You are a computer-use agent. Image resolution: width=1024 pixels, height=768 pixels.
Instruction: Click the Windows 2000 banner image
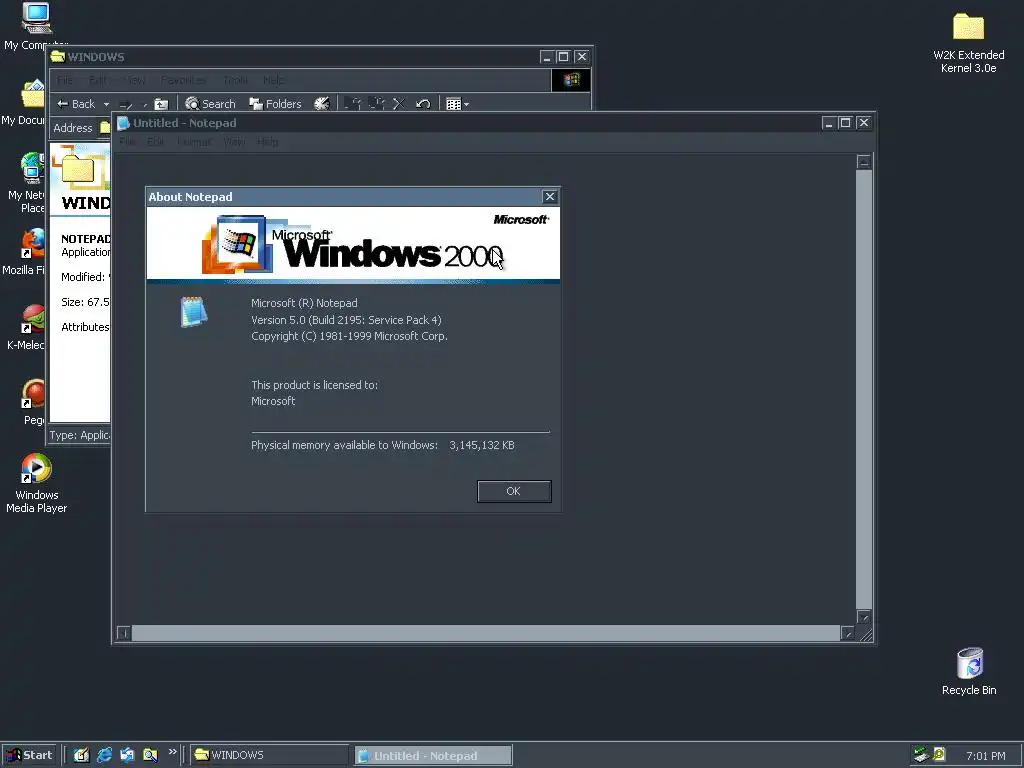(353, 245)
